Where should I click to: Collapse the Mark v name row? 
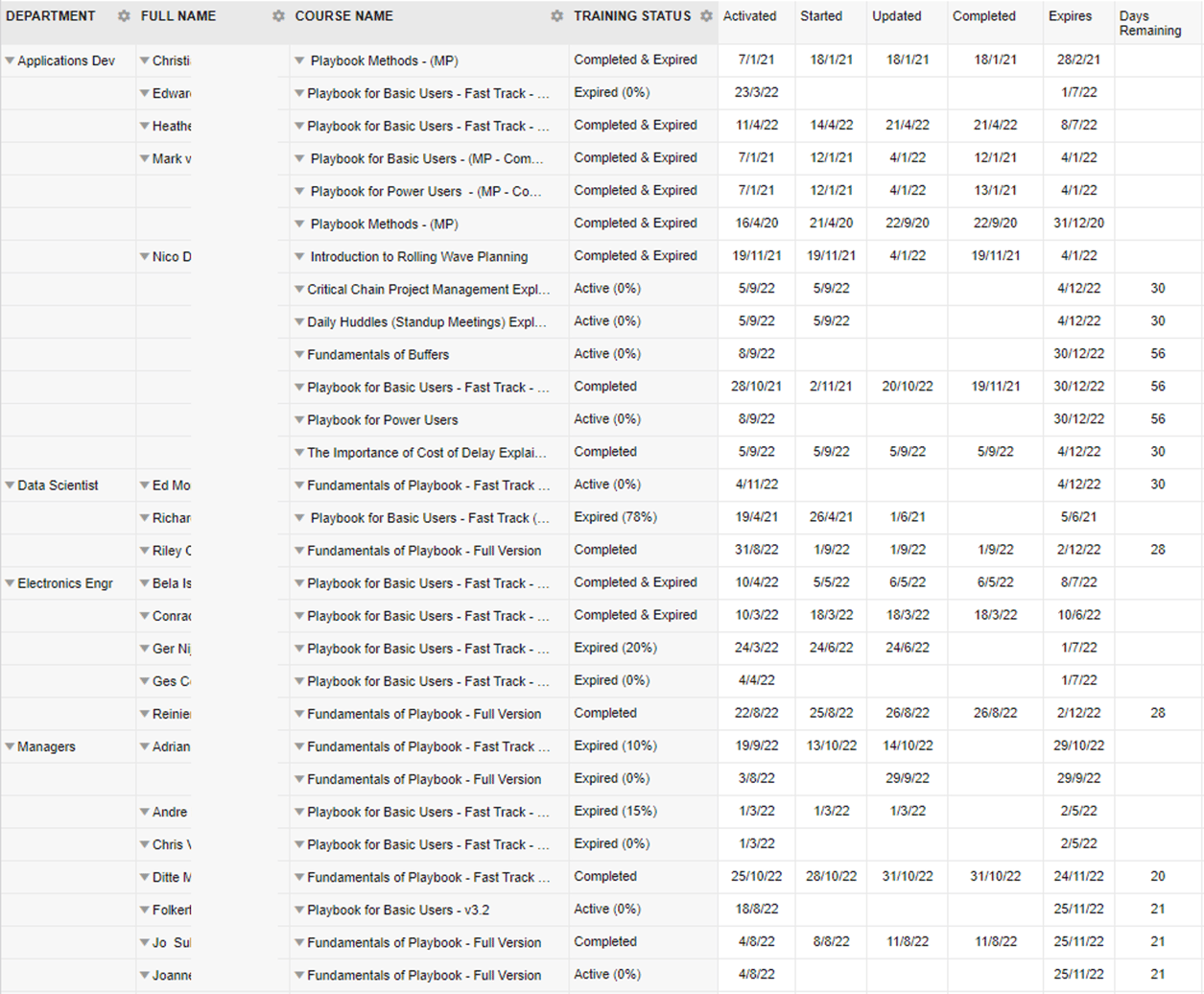[x=145, y=158]
